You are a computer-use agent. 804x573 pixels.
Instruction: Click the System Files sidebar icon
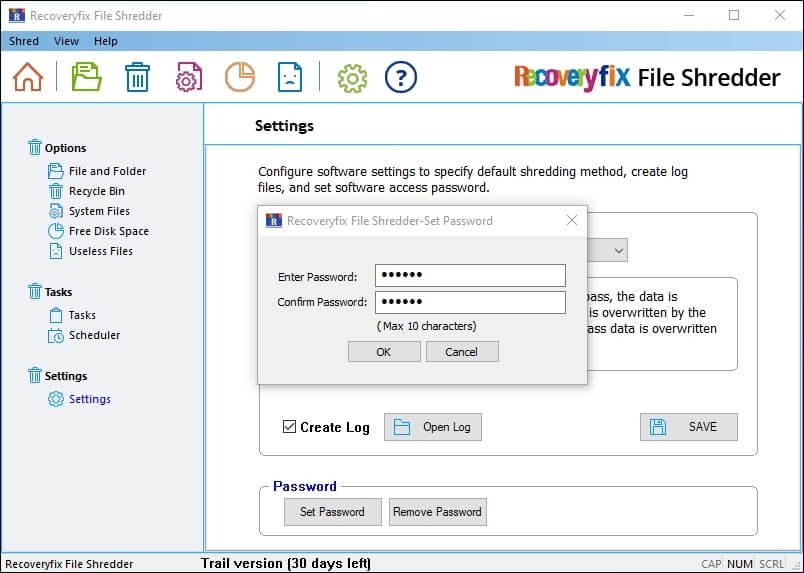point(55,211)
